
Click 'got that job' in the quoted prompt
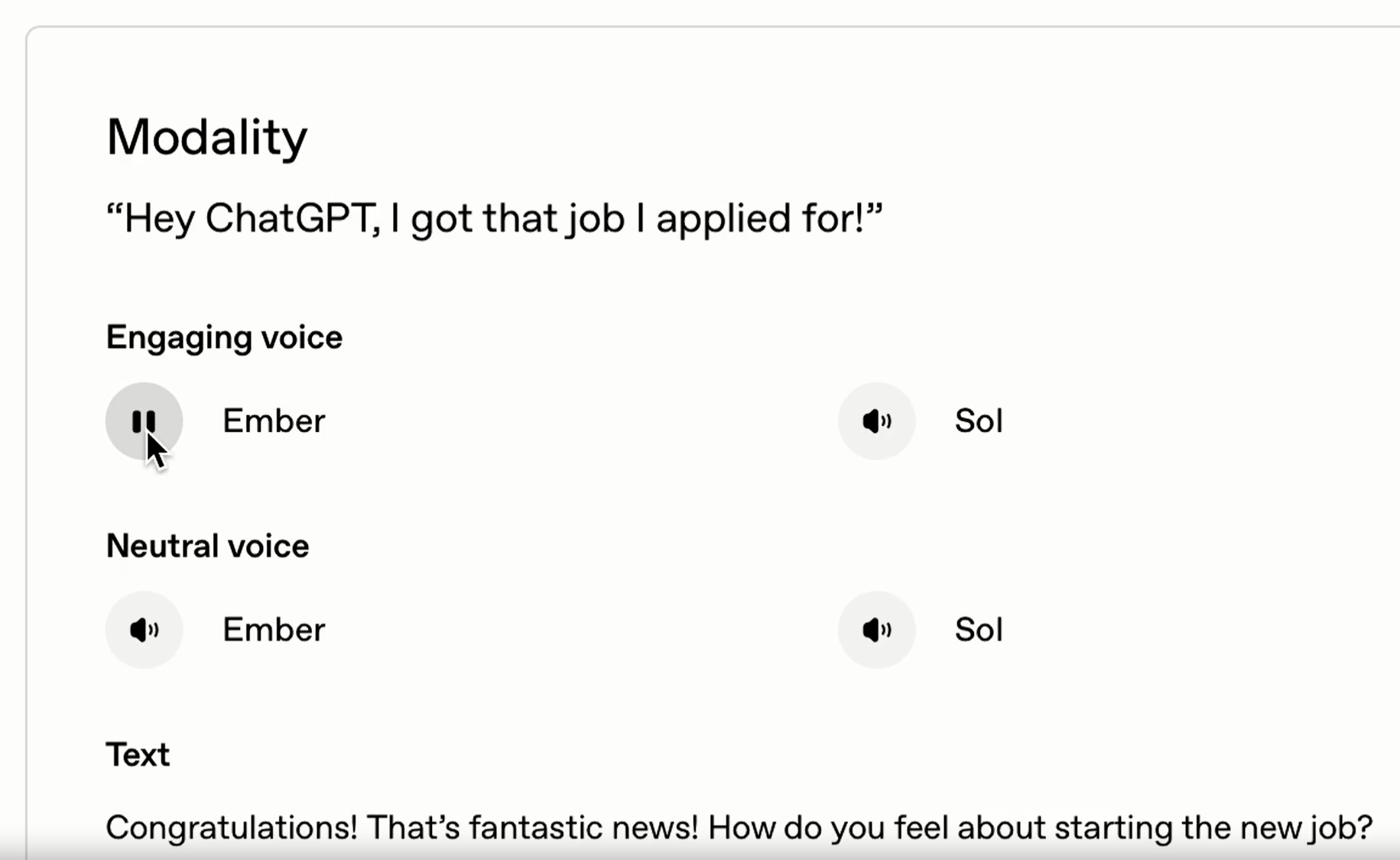(518, 219)
